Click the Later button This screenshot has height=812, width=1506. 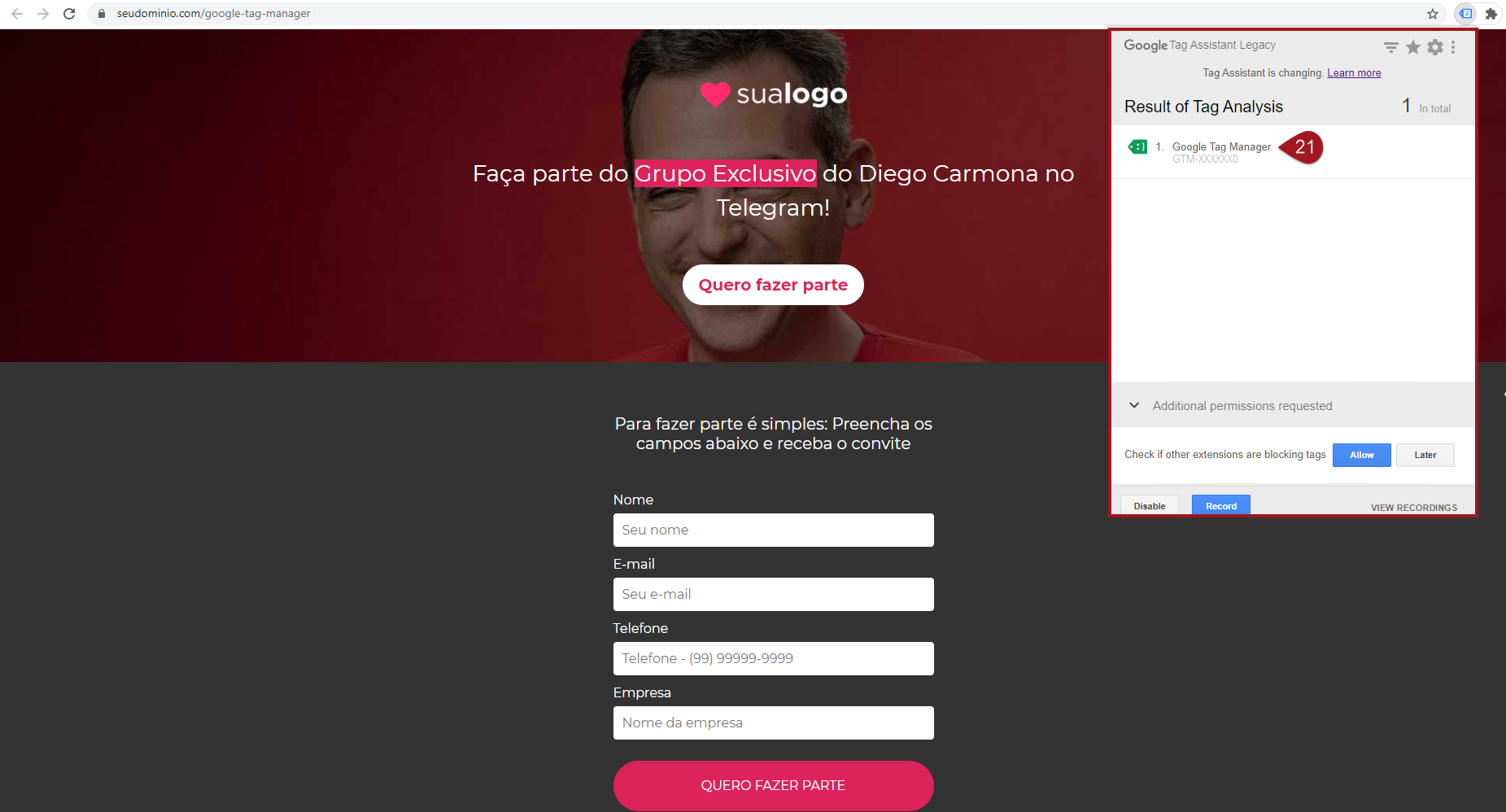coord(1425,455)
